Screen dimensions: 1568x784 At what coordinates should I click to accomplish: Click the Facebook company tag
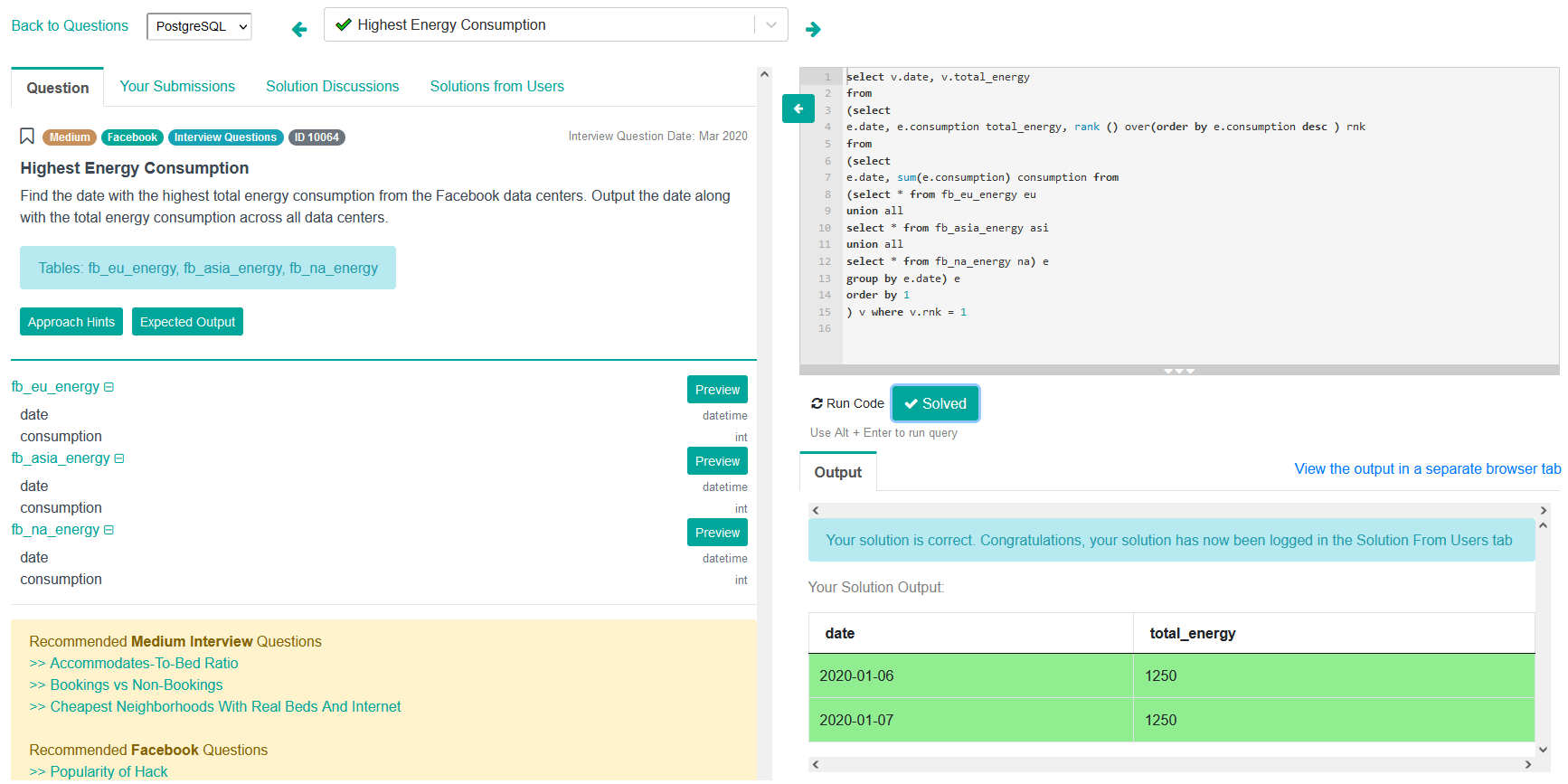click(132, 137)
